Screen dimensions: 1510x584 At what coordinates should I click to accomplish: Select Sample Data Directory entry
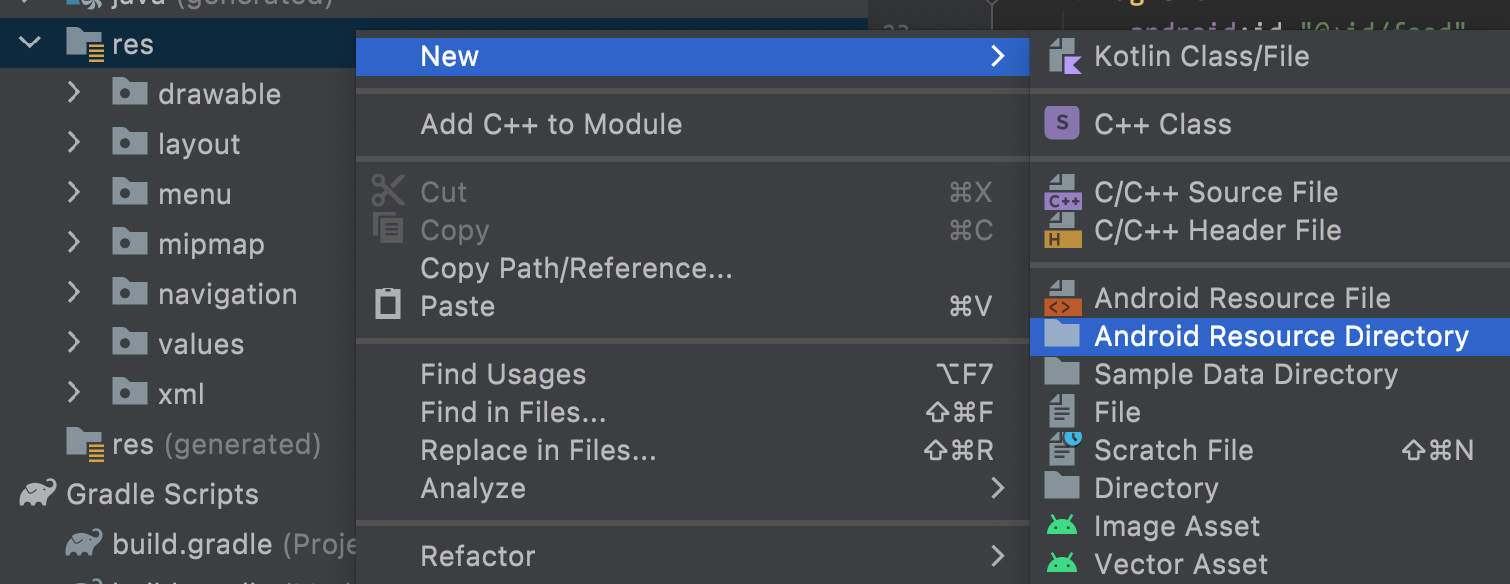tap(1245, 374)
